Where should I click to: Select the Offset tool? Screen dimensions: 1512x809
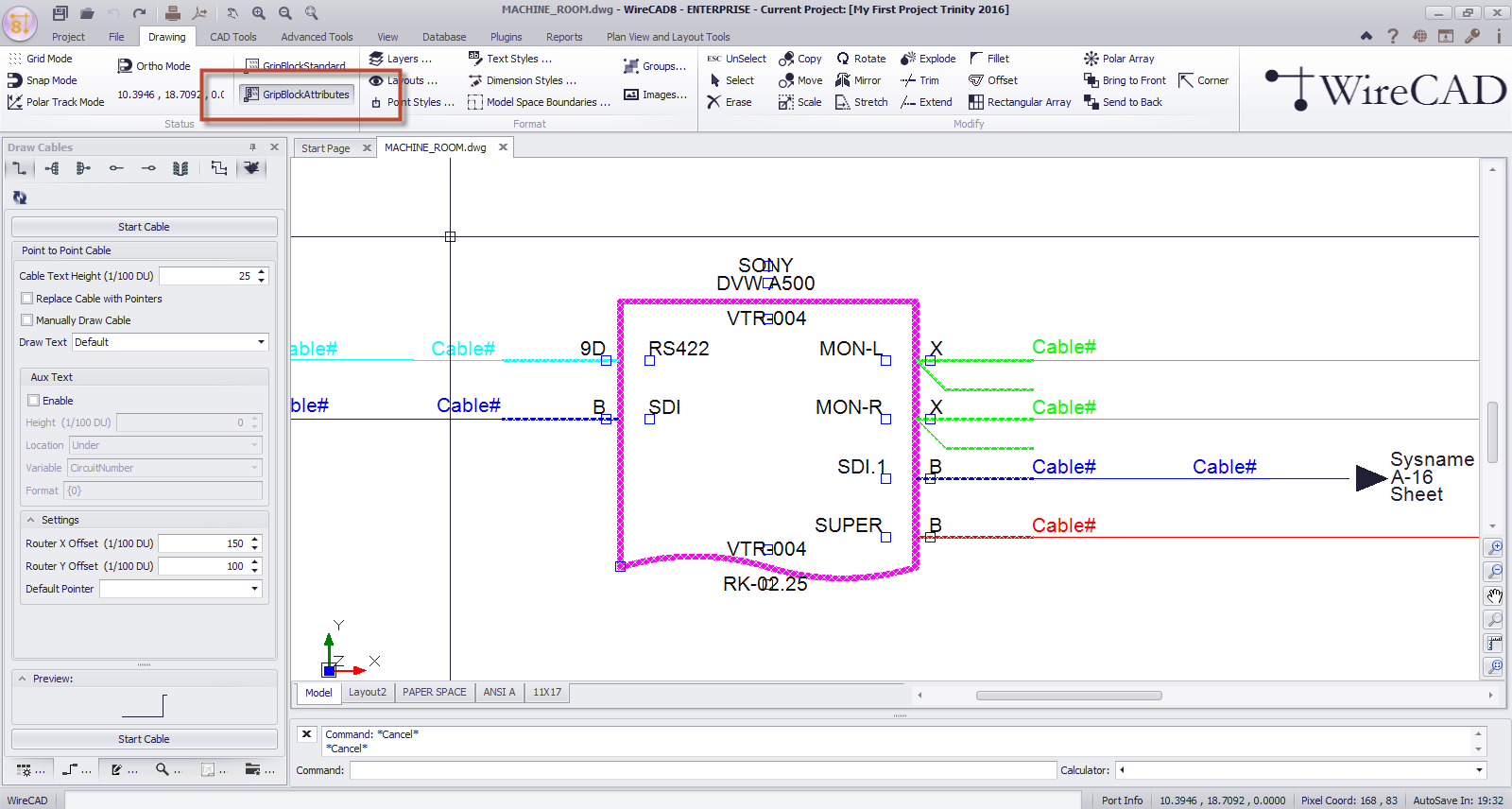[993, 80]
